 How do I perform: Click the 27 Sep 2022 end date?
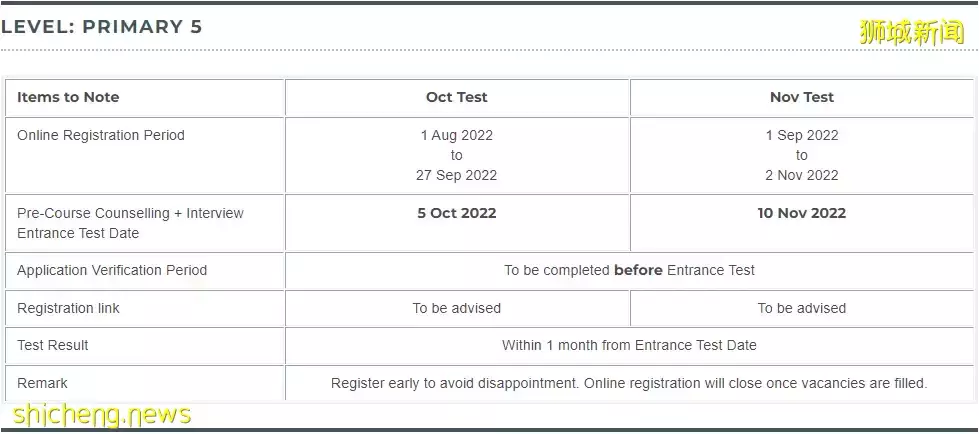point(456,175)
